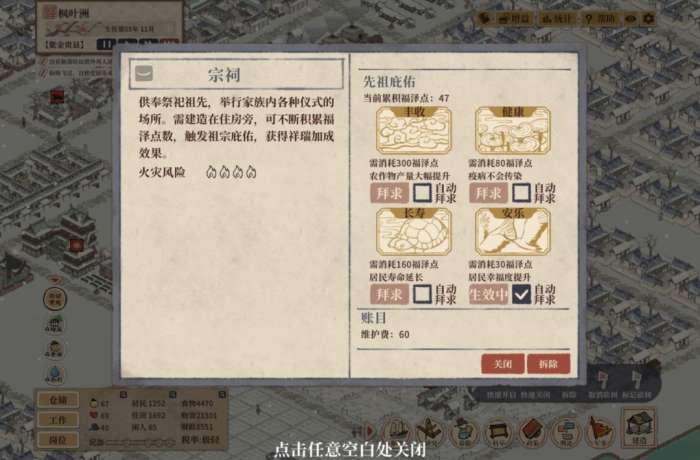Open the 工作 work tab
The image size is (700, 460).
point(58,420)
